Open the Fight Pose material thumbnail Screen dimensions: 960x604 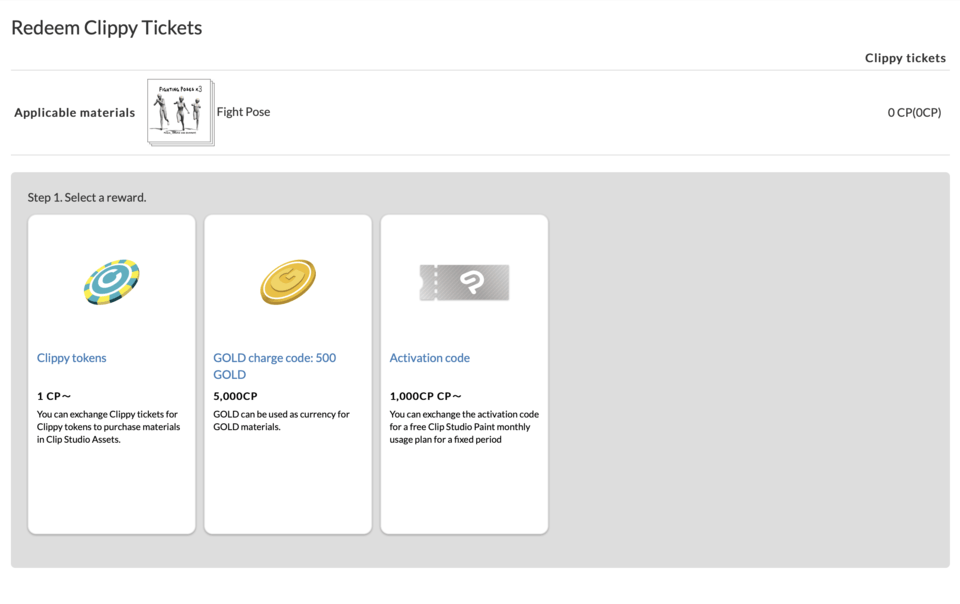pos(180,112)
